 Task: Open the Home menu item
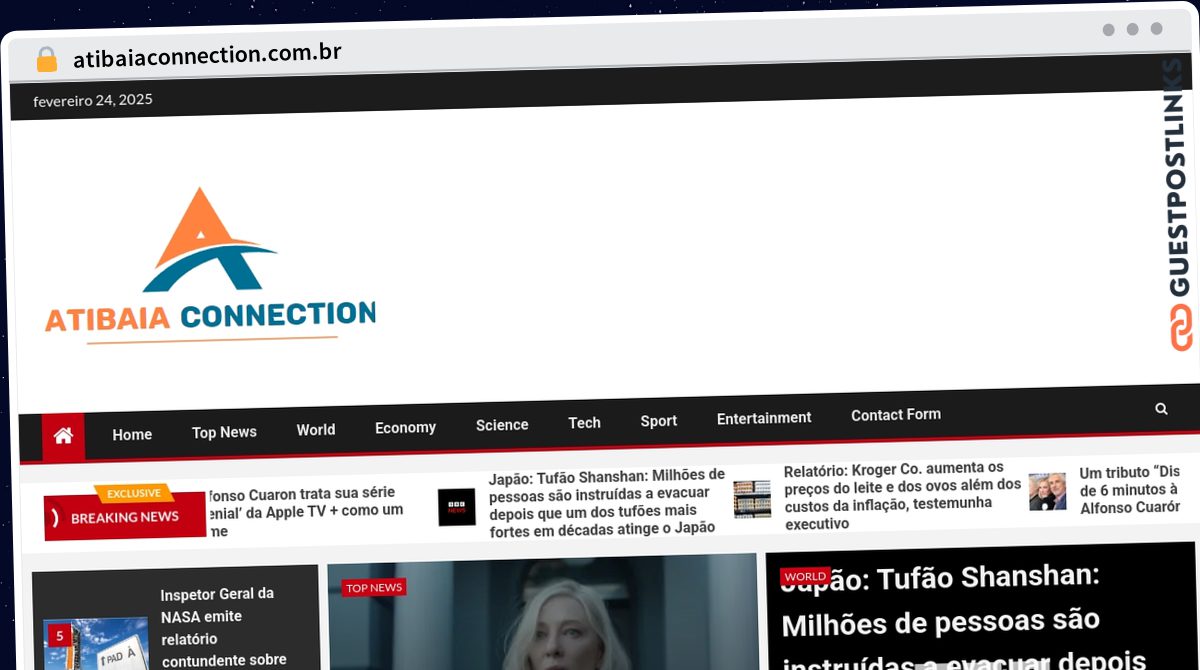(x=132, y=434)
